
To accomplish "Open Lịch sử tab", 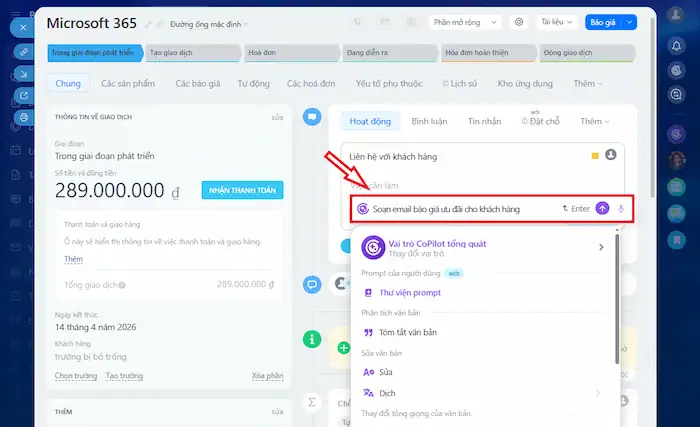I will click(x=460, y=84).
